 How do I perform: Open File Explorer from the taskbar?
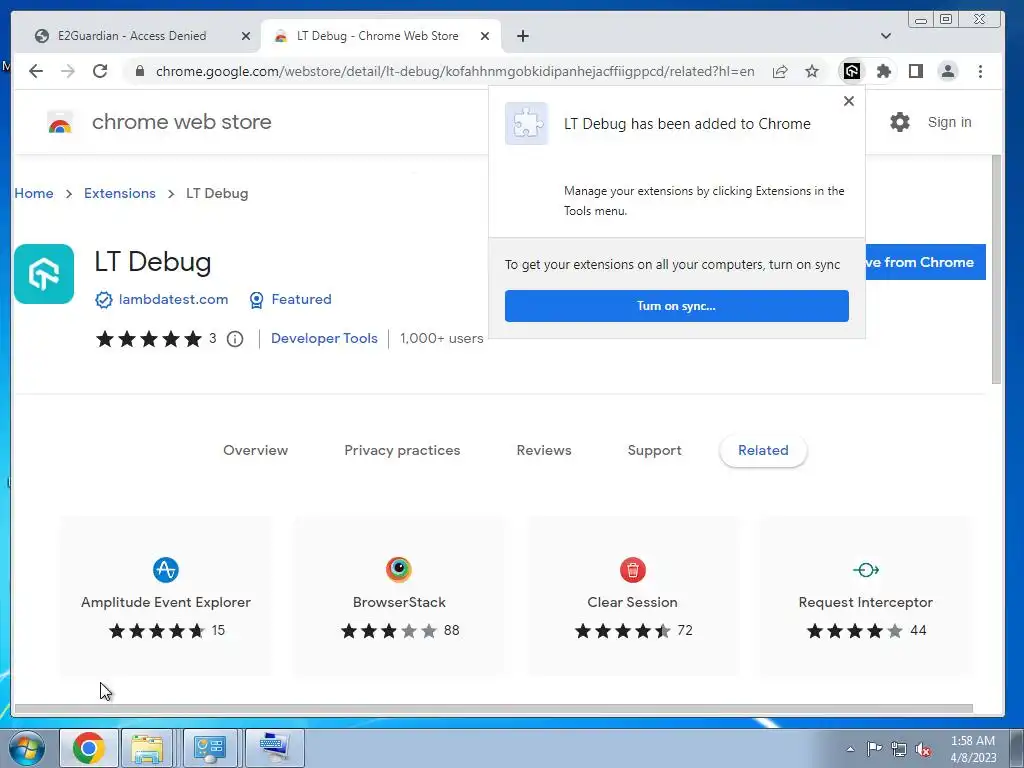click(x=148, y=748)
